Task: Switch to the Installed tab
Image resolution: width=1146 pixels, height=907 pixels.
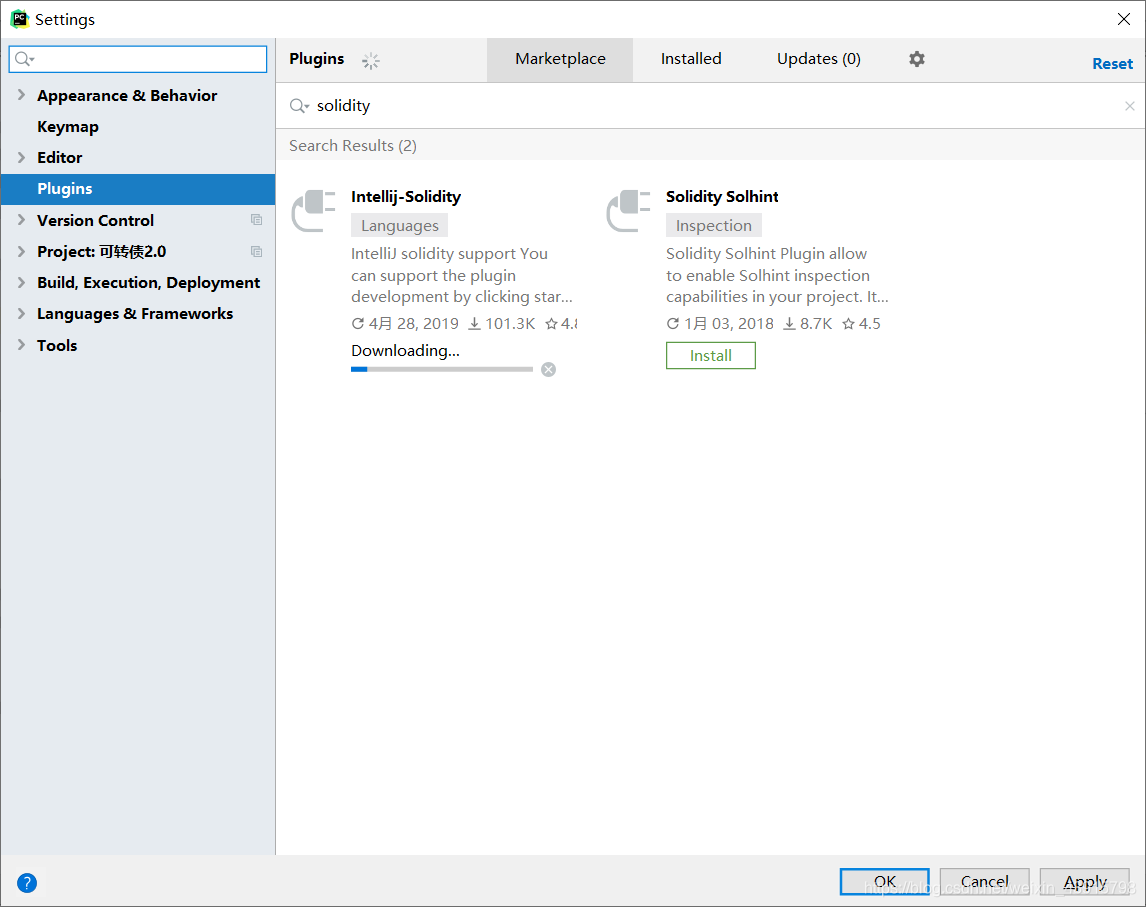Action: 691,59
